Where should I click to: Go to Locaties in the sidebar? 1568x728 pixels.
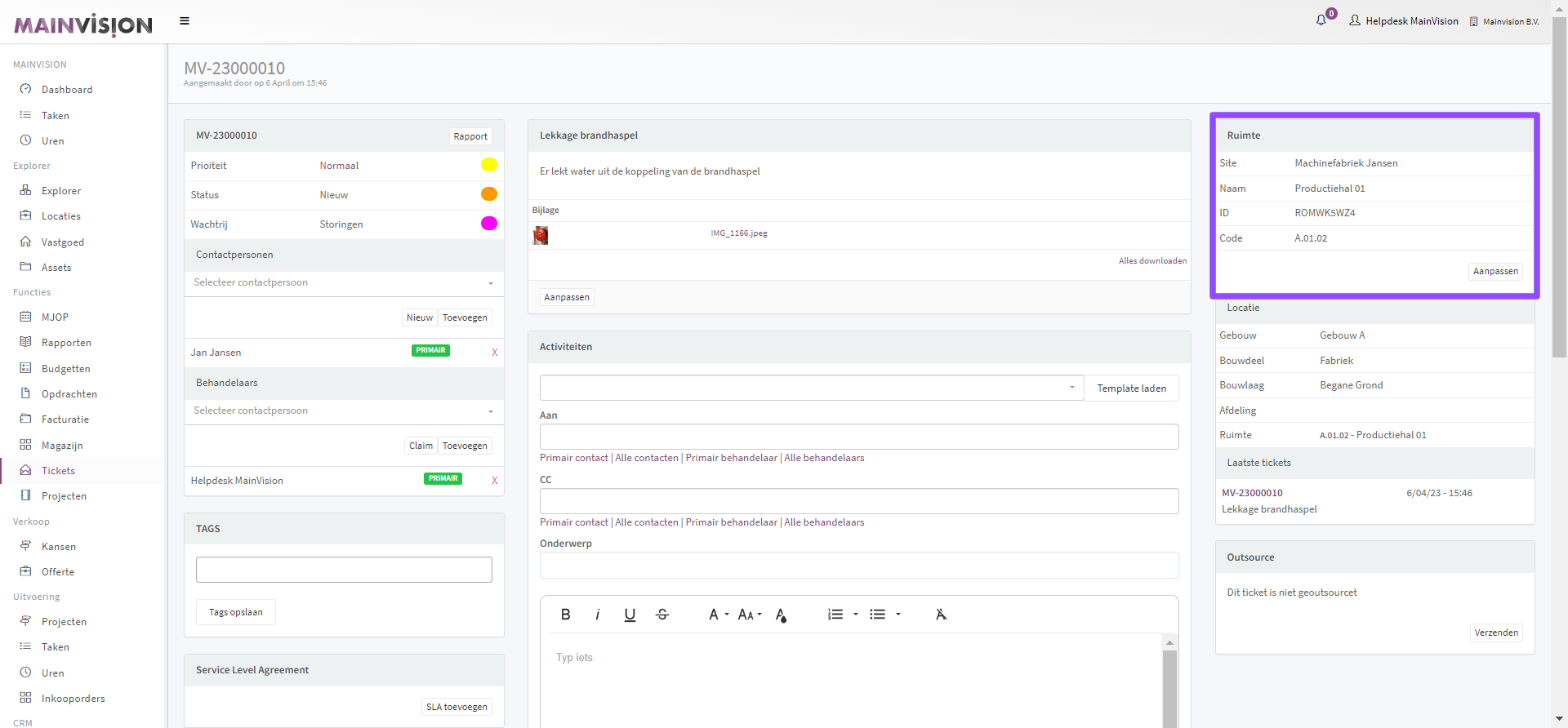[x=61, y=216]
